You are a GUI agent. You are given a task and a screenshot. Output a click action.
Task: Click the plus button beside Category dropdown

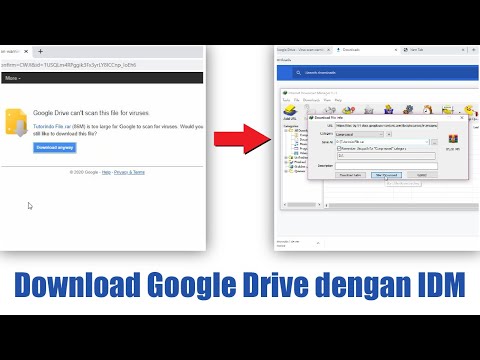click(389, 134)
